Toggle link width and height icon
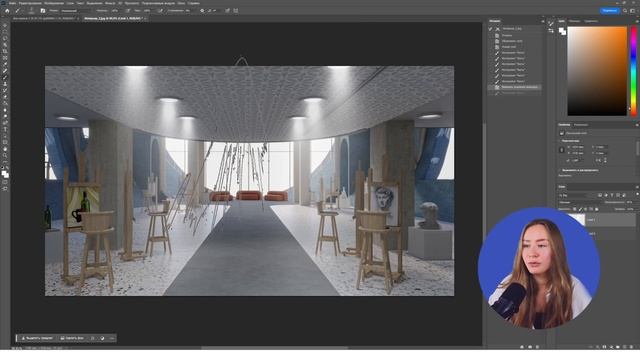The height and width of the screenshot is (360, 640). 562,150
